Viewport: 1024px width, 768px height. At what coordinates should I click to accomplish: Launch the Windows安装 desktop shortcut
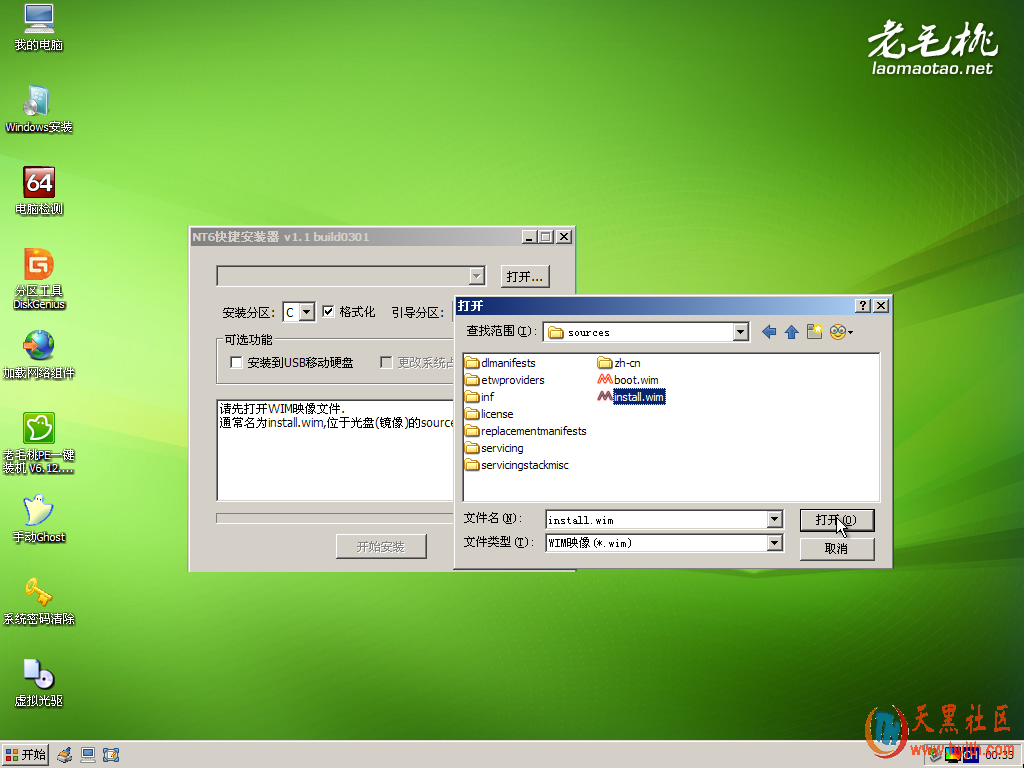click(39, 103)
